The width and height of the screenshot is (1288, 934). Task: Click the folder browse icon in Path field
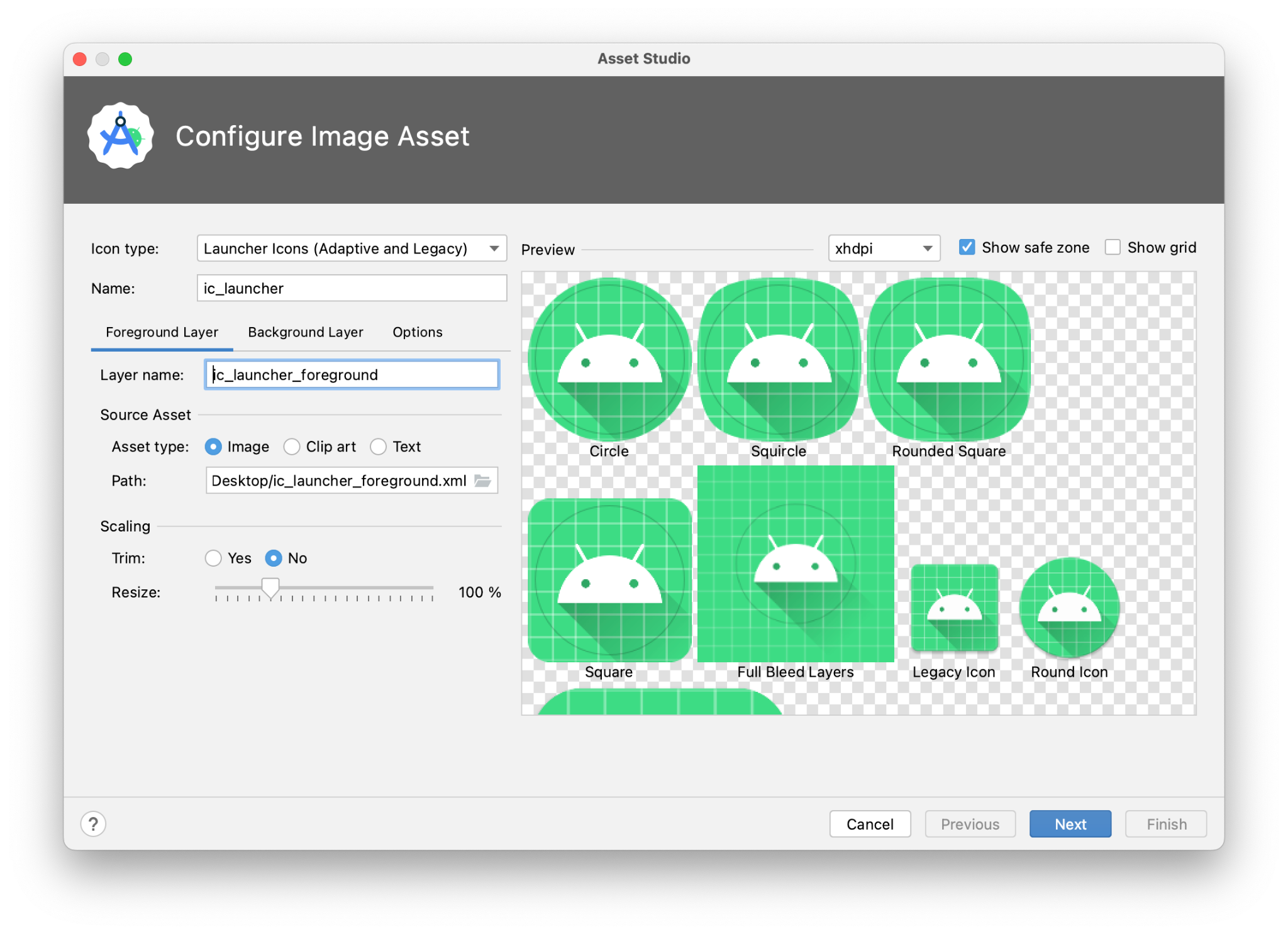[x=482, y=481]
